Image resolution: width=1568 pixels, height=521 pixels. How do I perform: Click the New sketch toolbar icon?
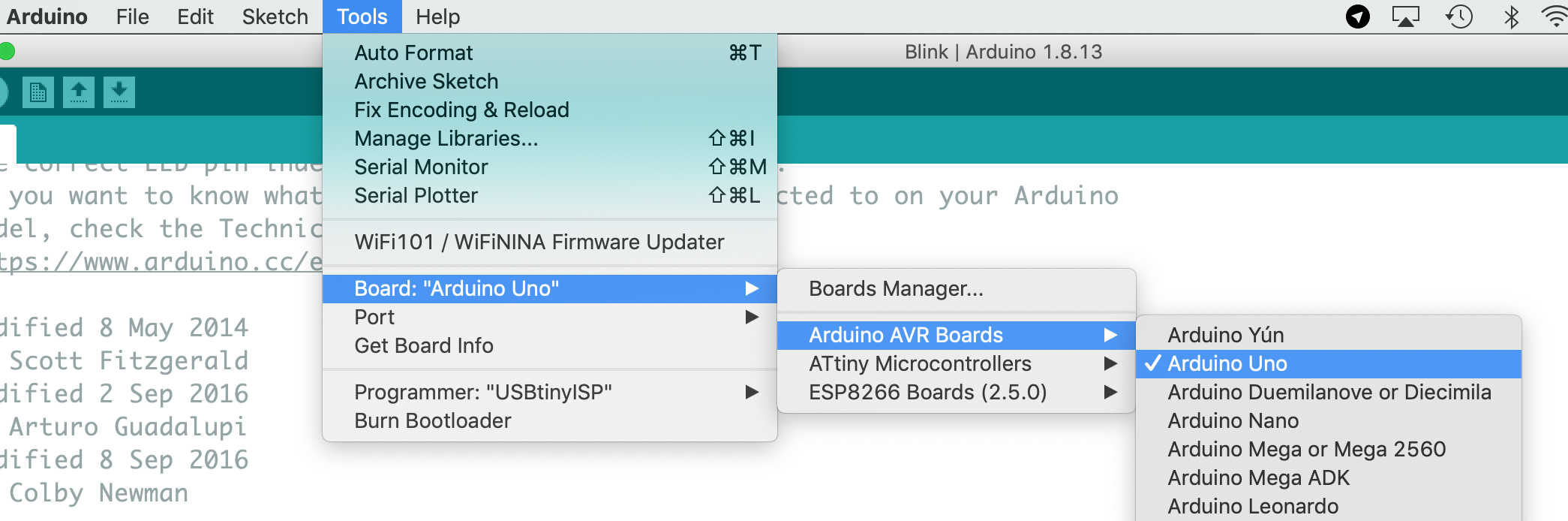click(38, 92)
